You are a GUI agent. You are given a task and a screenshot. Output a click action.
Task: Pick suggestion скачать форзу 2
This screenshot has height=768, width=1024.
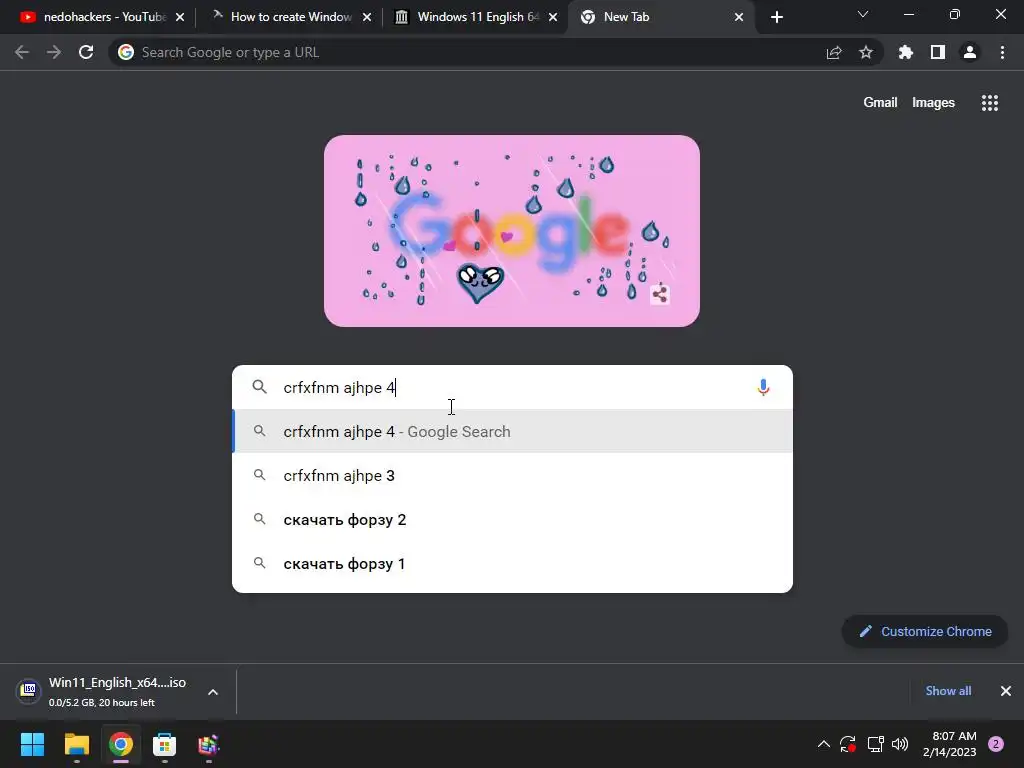coord(512,519)
